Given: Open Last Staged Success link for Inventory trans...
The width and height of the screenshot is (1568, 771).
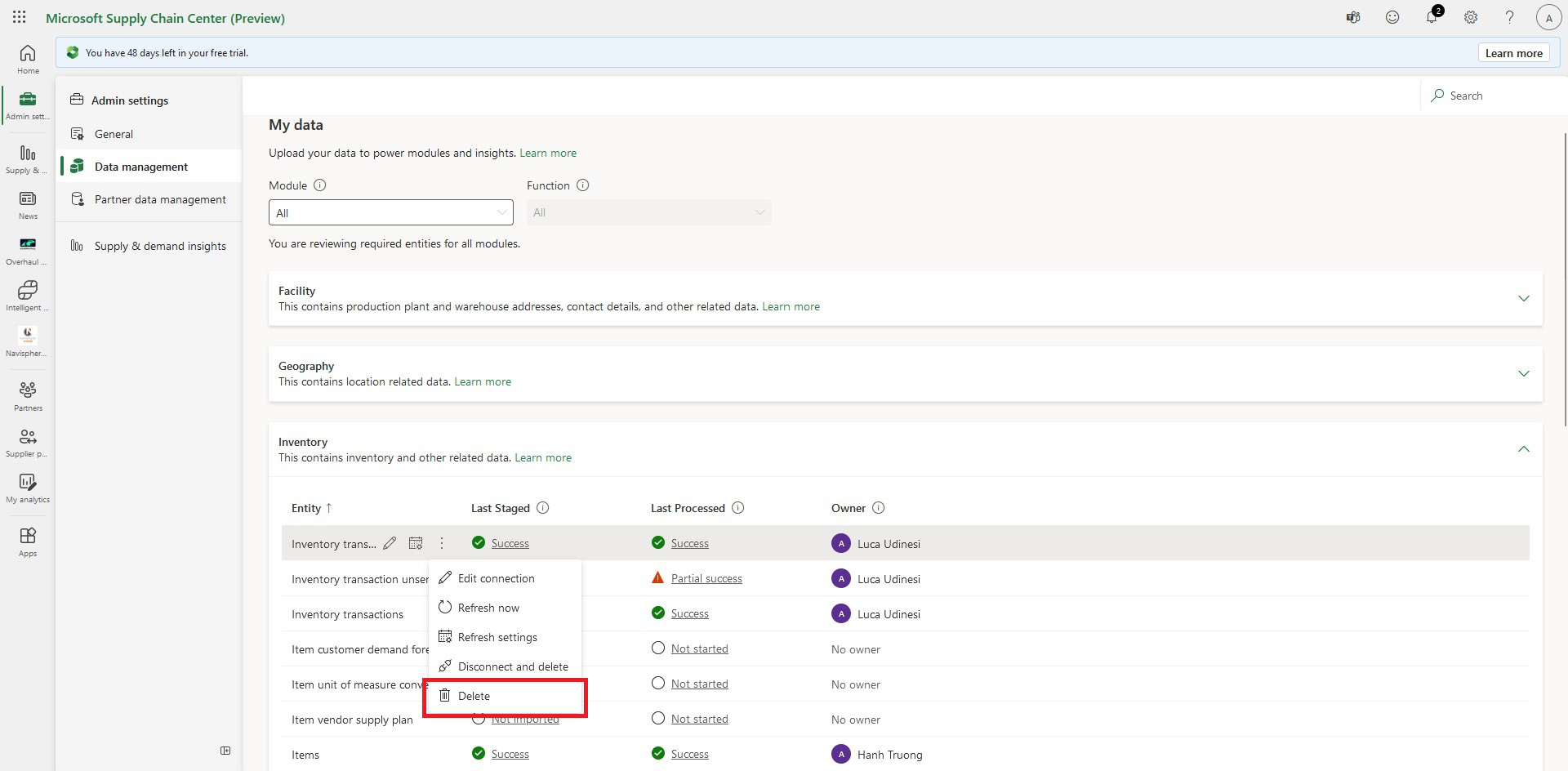Looking at the screenshot, I should [510, 543].
